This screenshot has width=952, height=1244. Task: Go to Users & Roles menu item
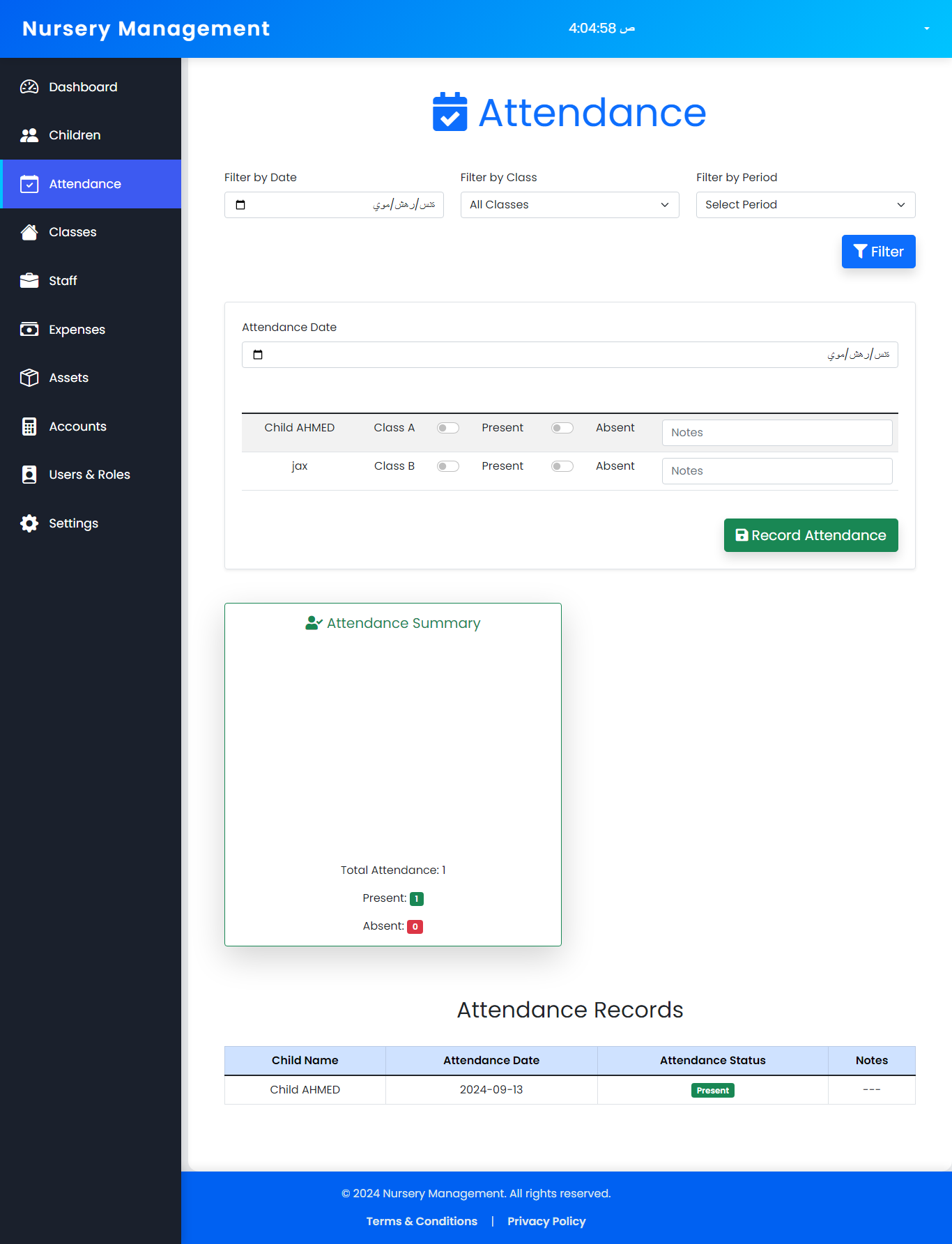point(89,475)
